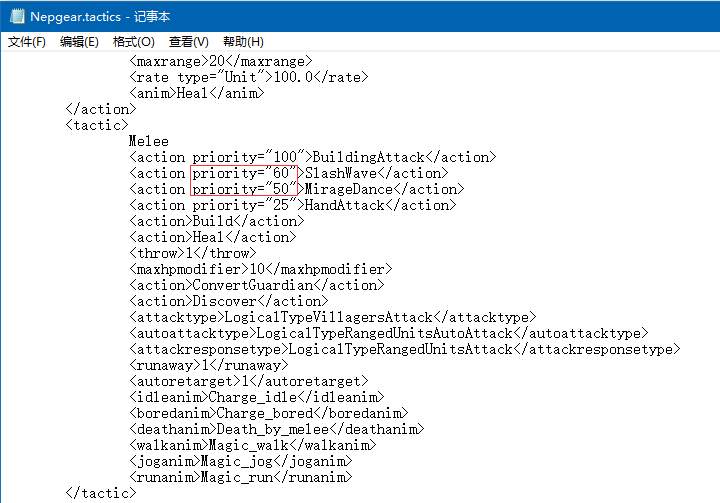The width and height of the screenshot is (720, 503).
Task: Open the 查看(V) menu
Action: tap(188, 42)
